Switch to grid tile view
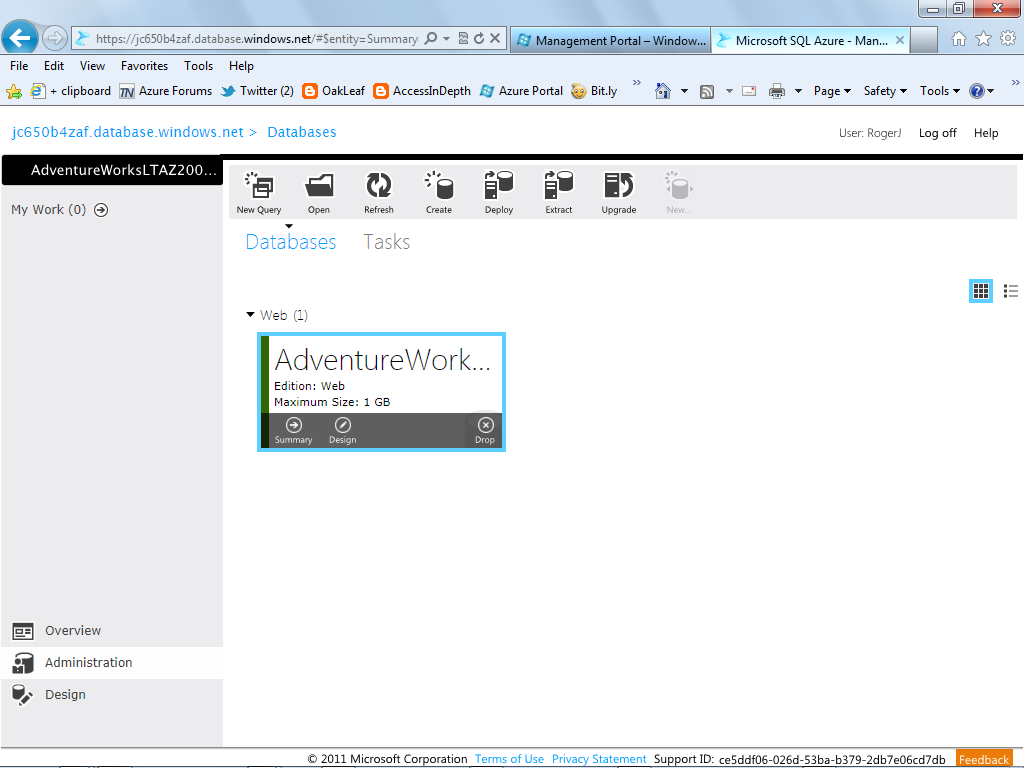The width and height of the screenshot is (1024, 768). [x=981, y=291]
